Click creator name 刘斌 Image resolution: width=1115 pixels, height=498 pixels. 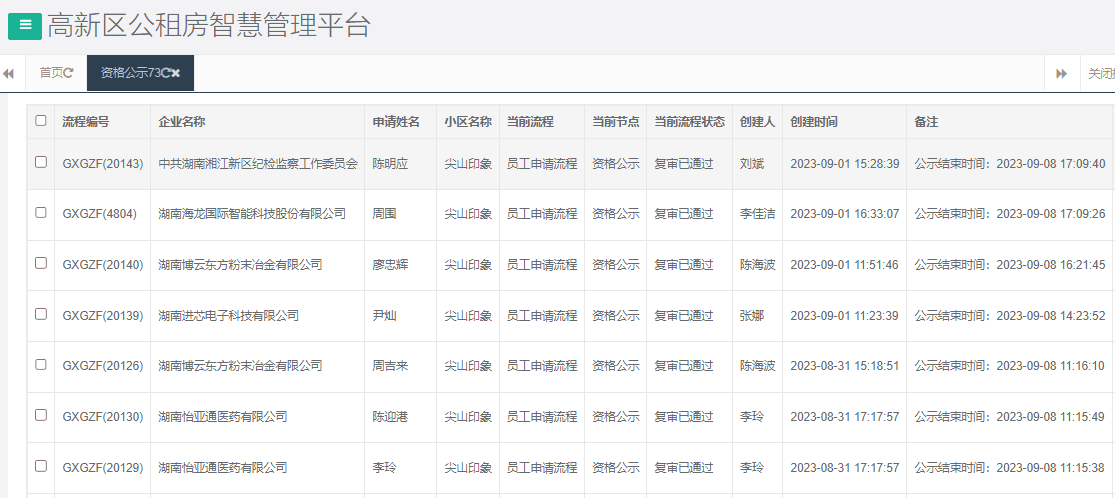(x=752, y=164)
